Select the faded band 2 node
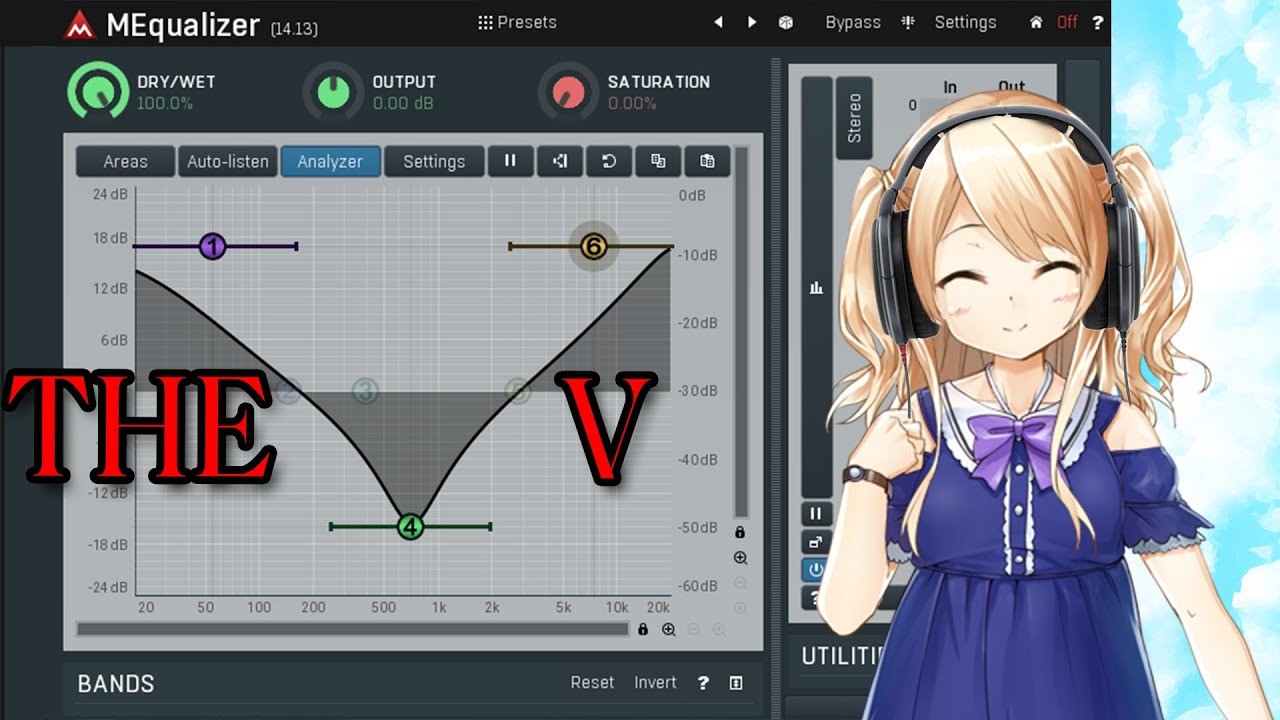The width and height of the screenshot is (1280, 720). [x=288, y=391]
